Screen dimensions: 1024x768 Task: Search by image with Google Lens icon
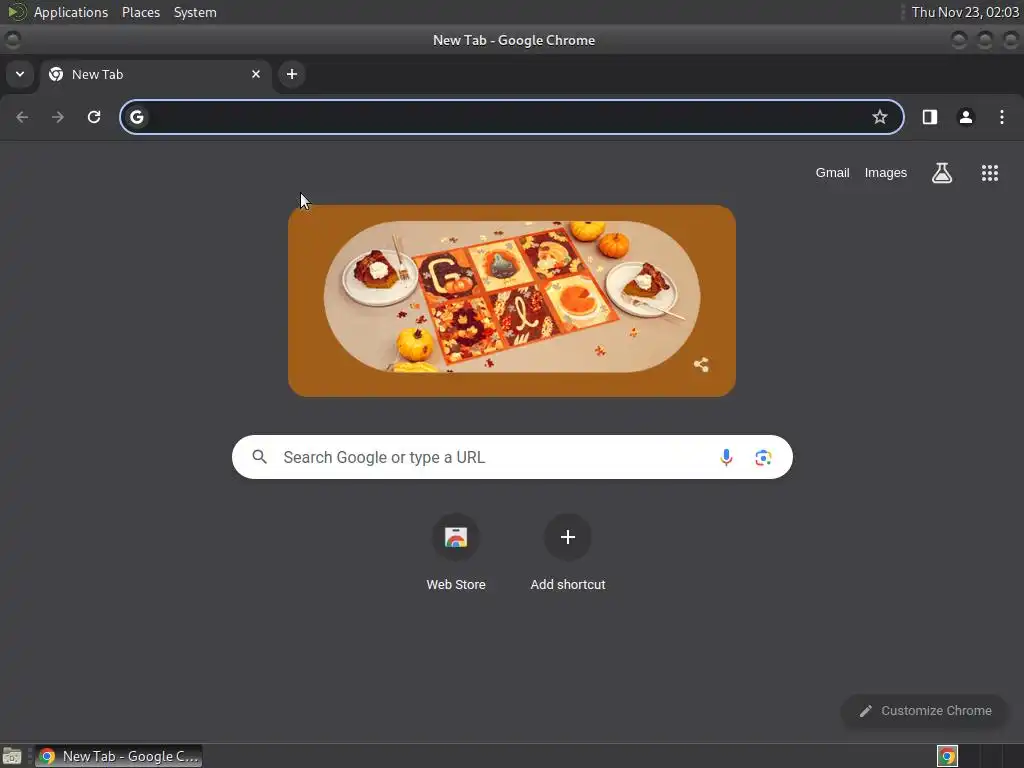point(763,457)
